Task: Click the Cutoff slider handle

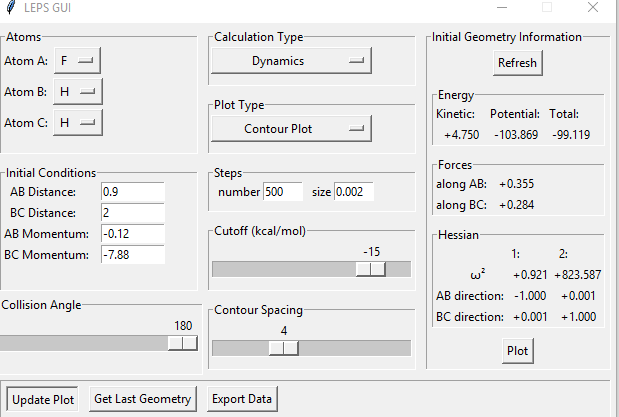Action: tap(371, 269)
